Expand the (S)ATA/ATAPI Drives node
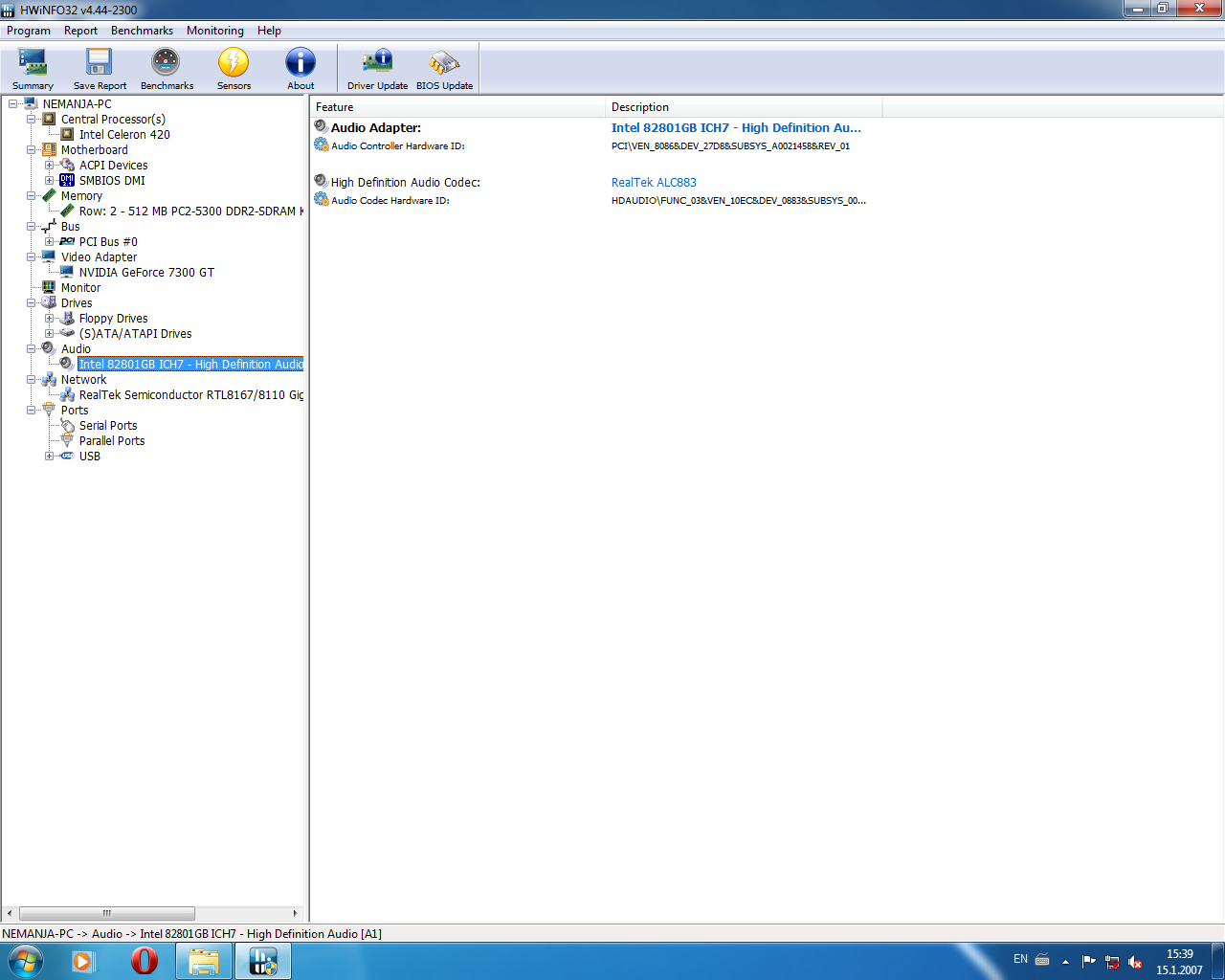Viewport: 1225px width, 980px height. point(49,333)
